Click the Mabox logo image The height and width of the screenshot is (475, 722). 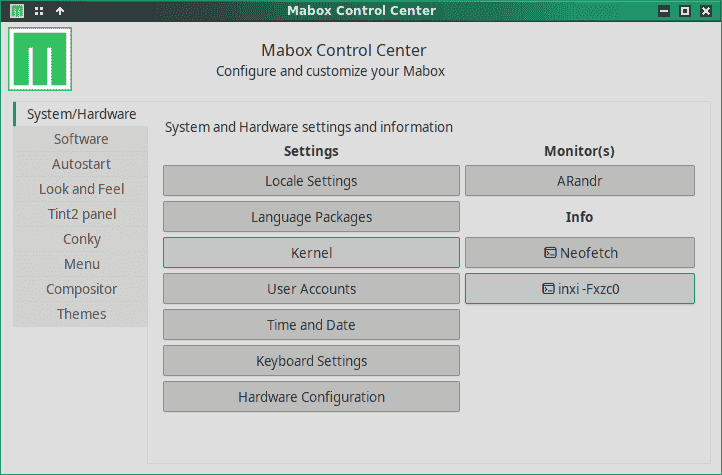(x=41, y=60)
